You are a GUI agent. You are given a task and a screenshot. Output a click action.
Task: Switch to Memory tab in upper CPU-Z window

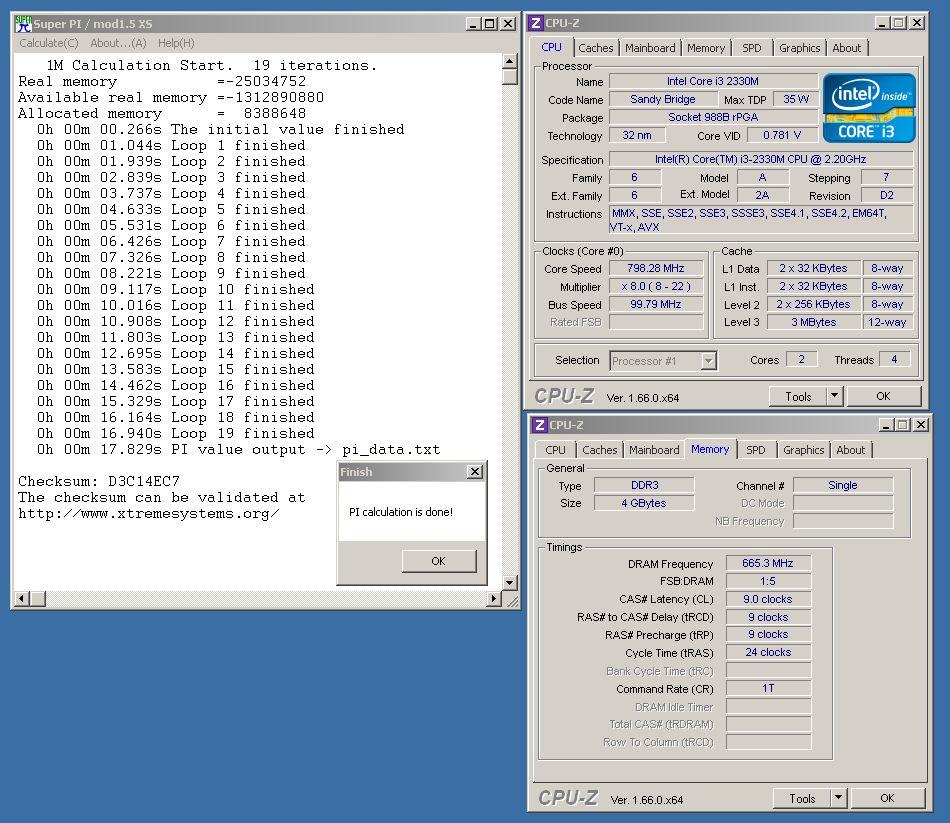(706, 48)
